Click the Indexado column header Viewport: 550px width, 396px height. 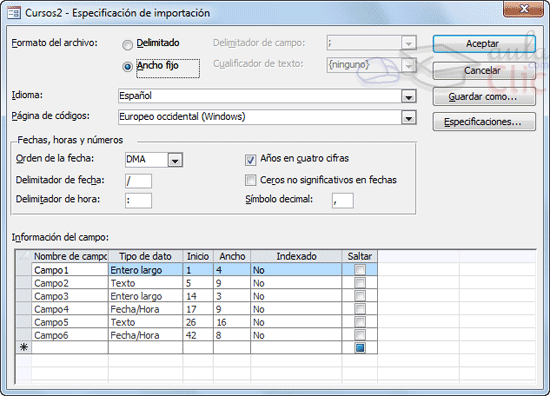click(296, 256)
